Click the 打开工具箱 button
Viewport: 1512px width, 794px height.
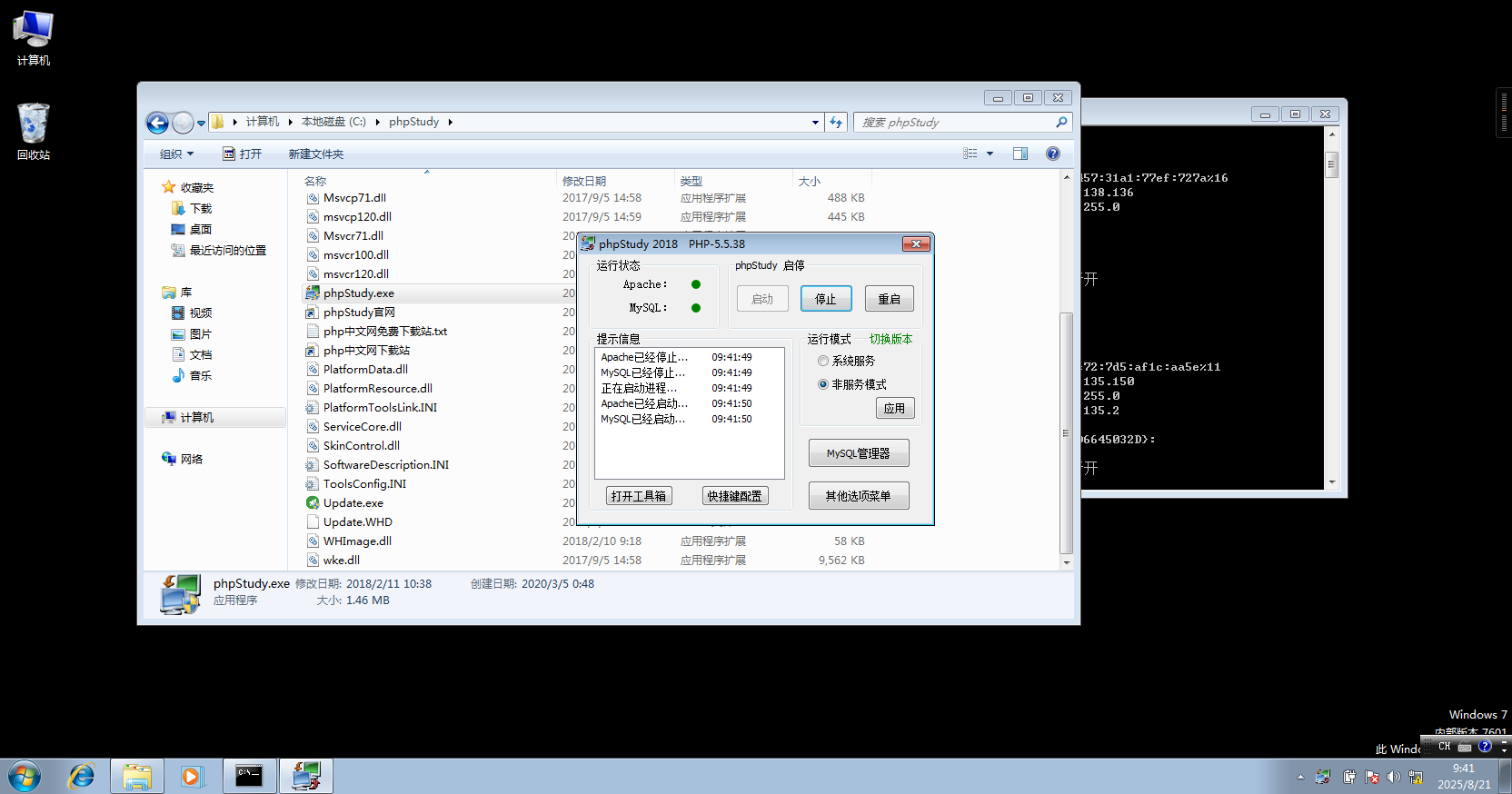(639, 496)
